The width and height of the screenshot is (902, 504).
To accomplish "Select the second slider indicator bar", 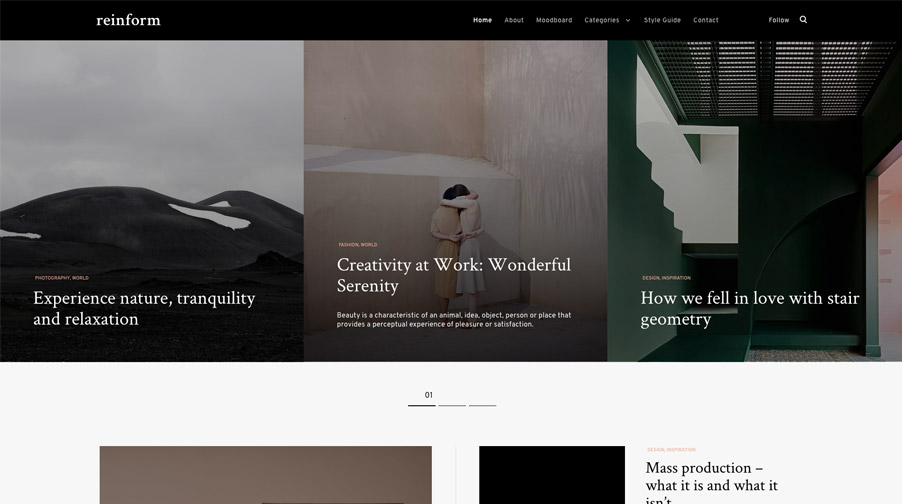I will tap(452, 405).
